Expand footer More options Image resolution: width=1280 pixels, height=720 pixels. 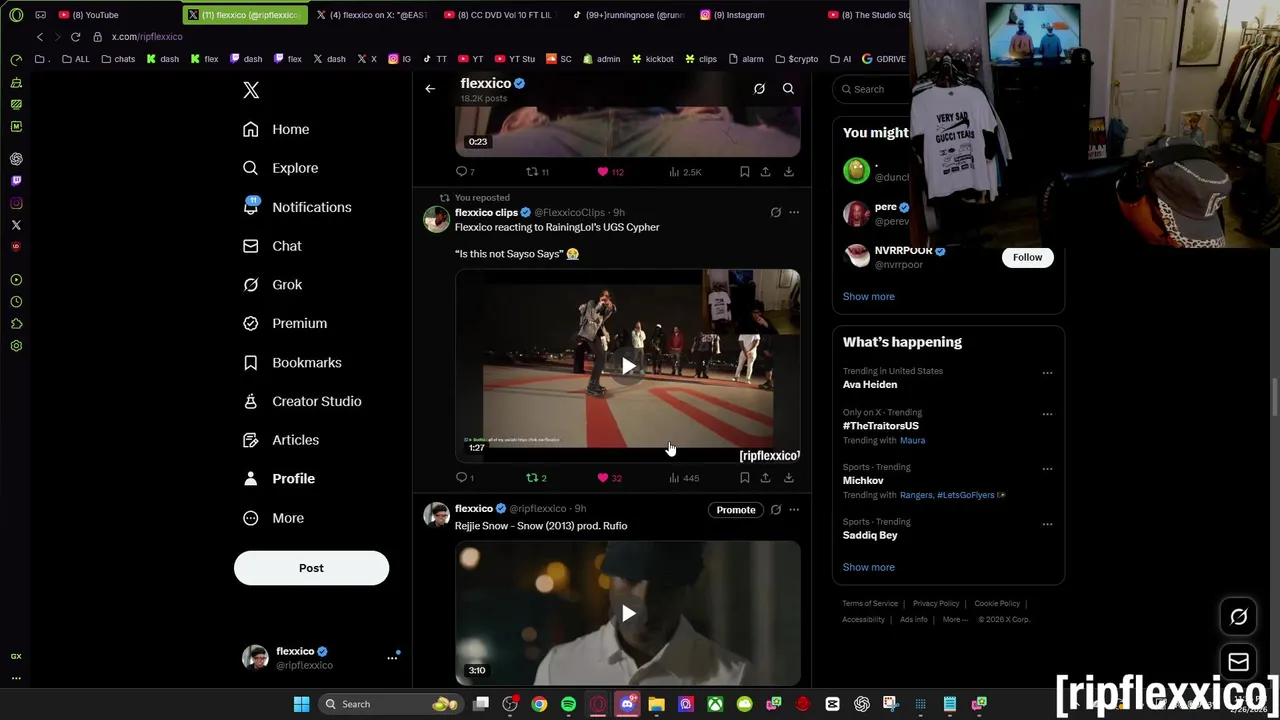click(954, 620)
